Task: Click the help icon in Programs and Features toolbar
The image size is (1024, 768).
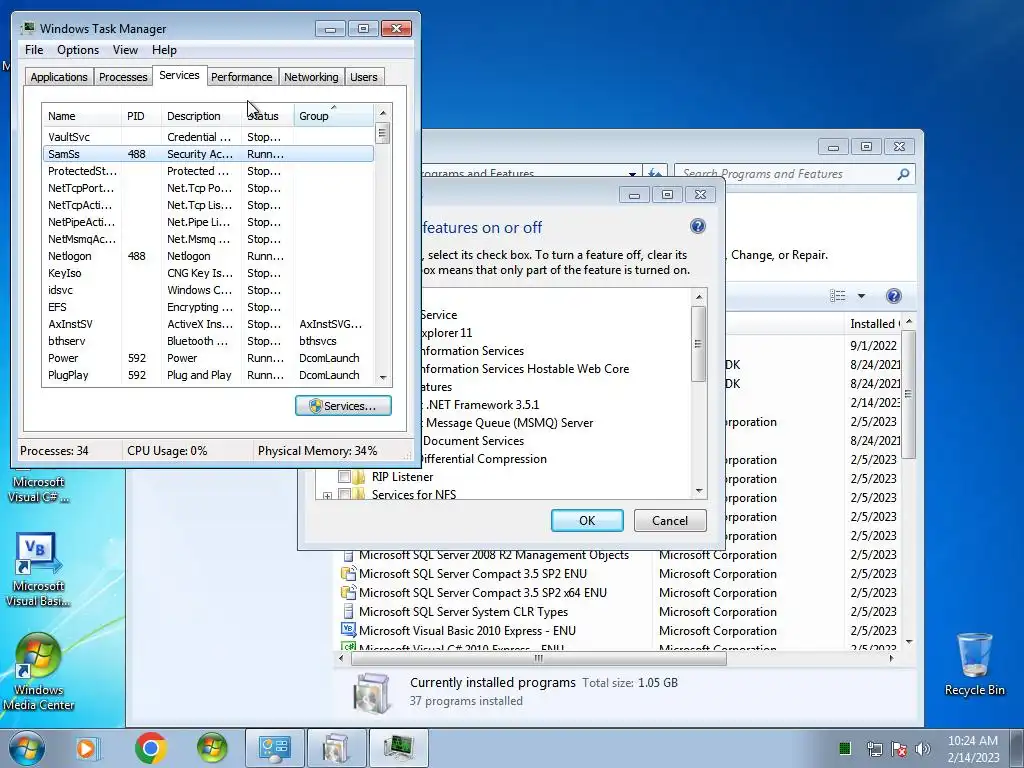Action: point(893,296)
